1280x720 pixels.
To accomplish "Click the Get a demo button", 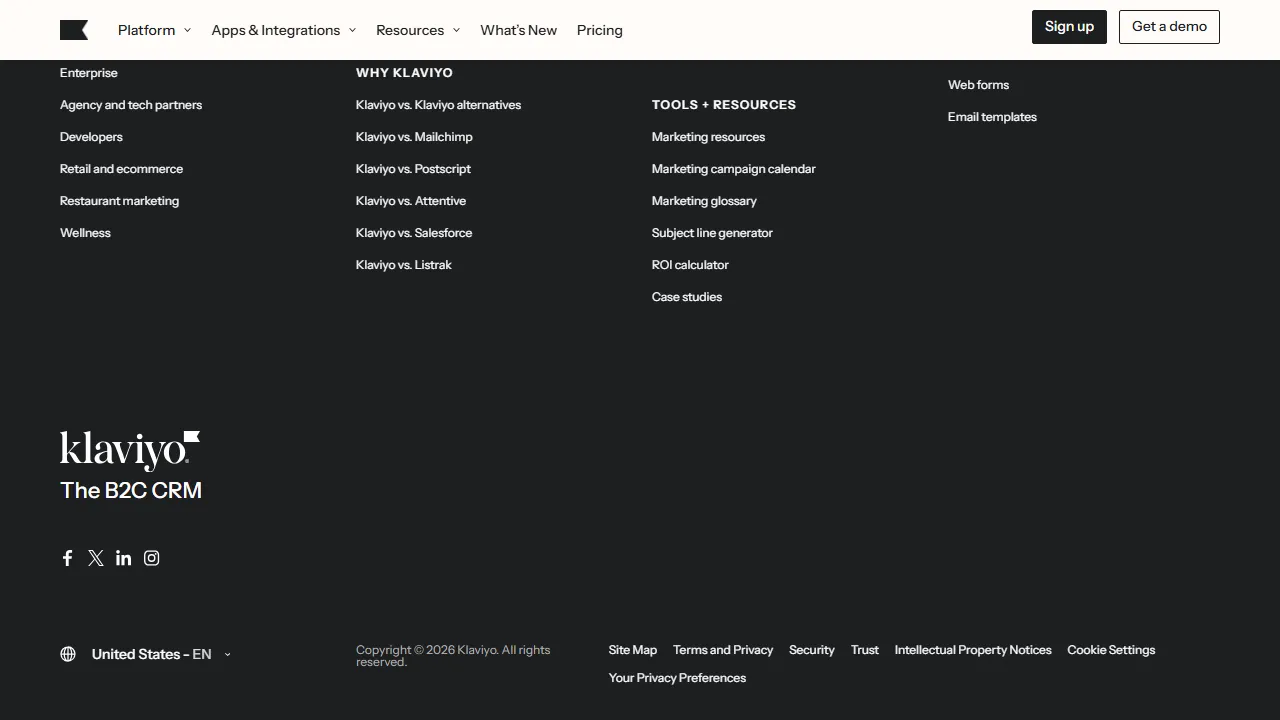I will click(x=1169, y=27).
